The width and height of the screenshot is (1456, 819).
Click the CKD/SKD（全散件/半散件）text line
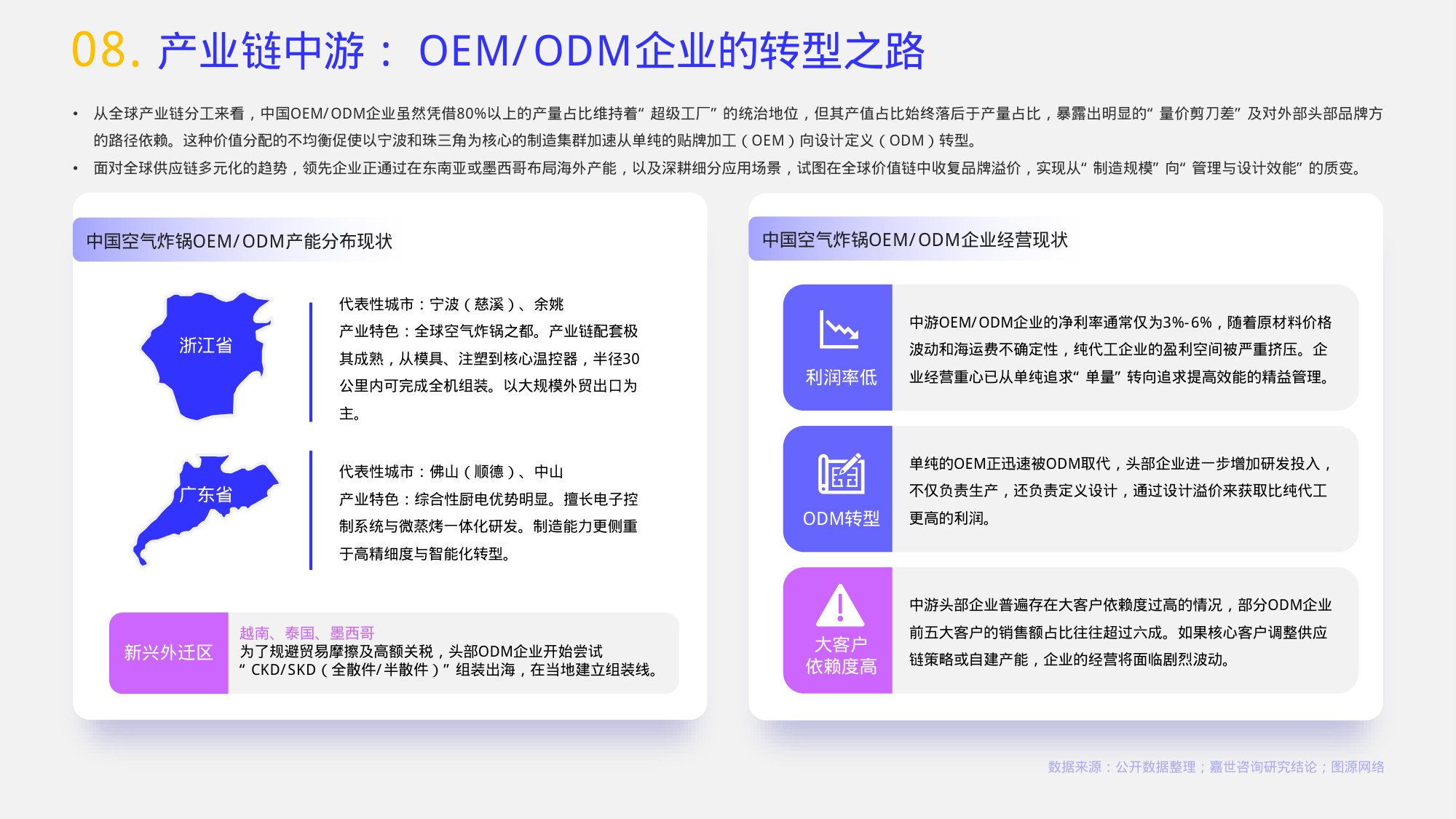coord(449,670)
